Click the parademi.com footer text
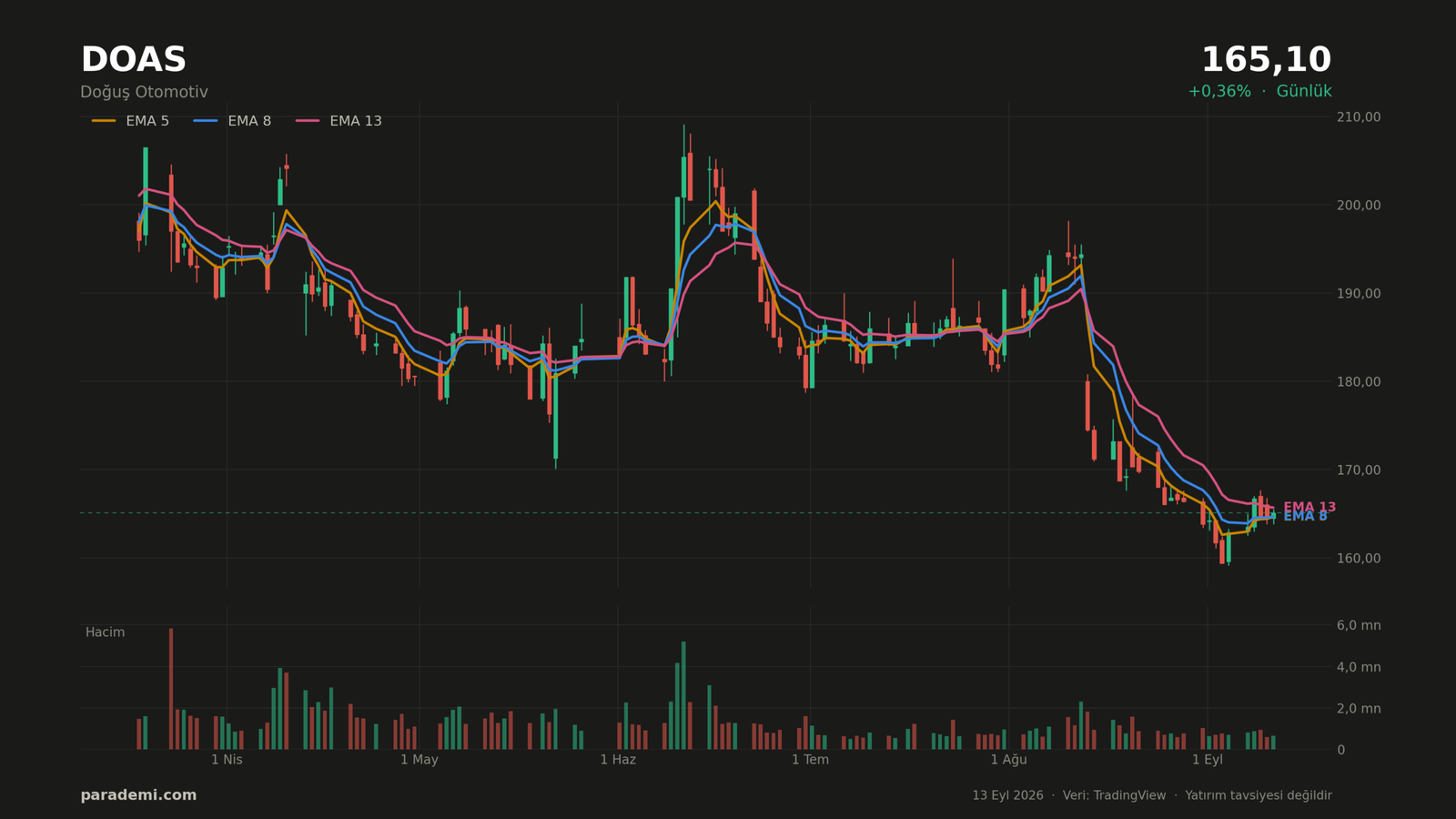 pos(138,795)
